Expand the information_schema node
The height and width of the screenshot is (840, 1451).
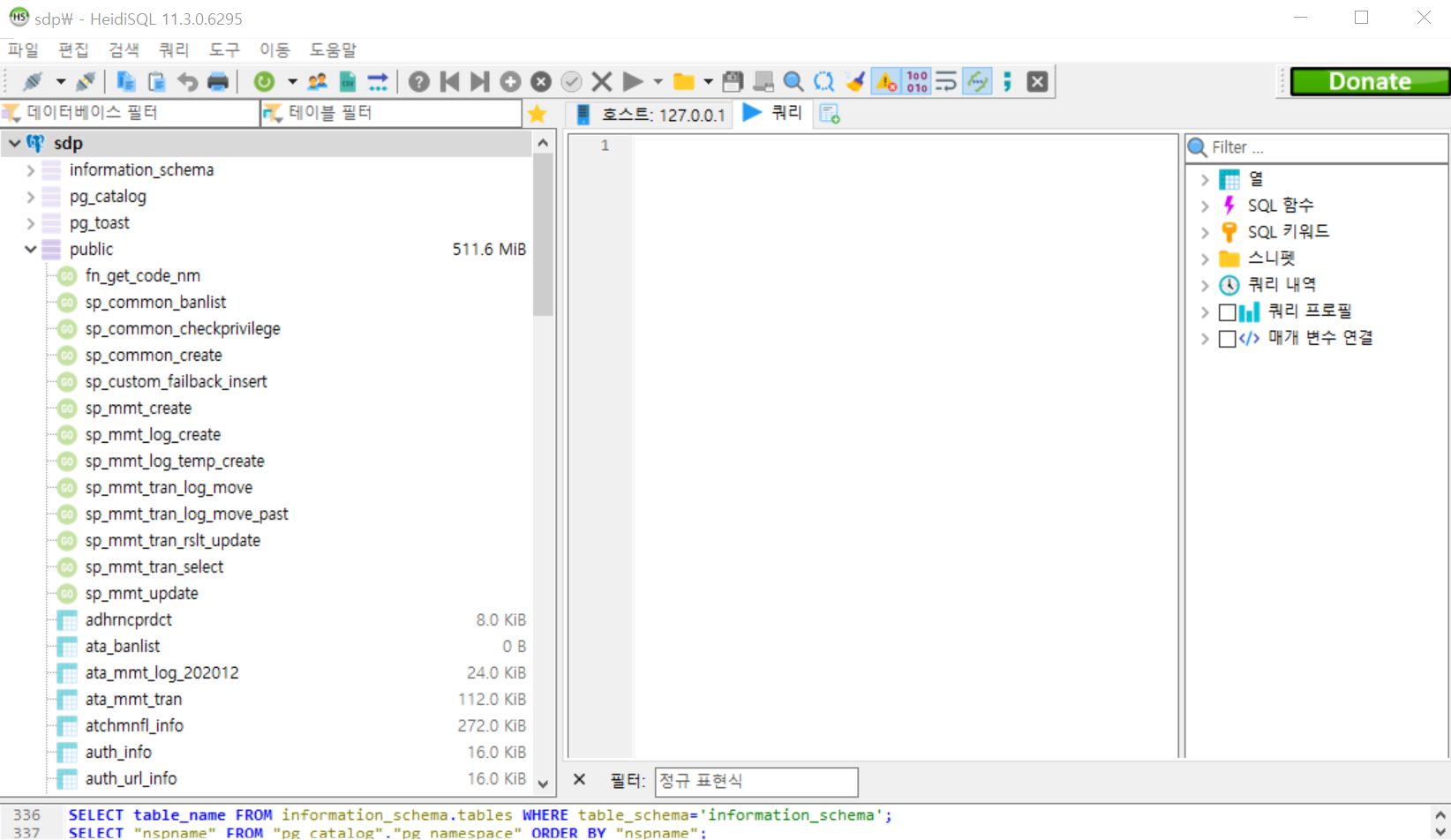coord(31,170)
